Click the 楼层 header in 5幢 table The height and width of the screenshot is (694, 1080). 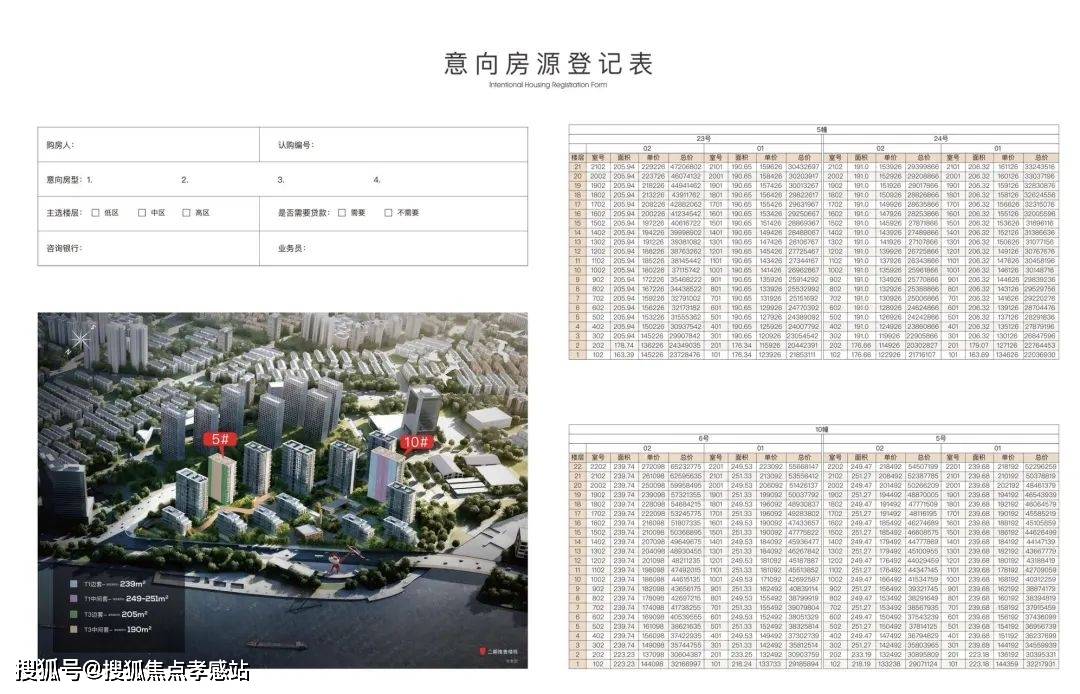[x=578, y=158]
